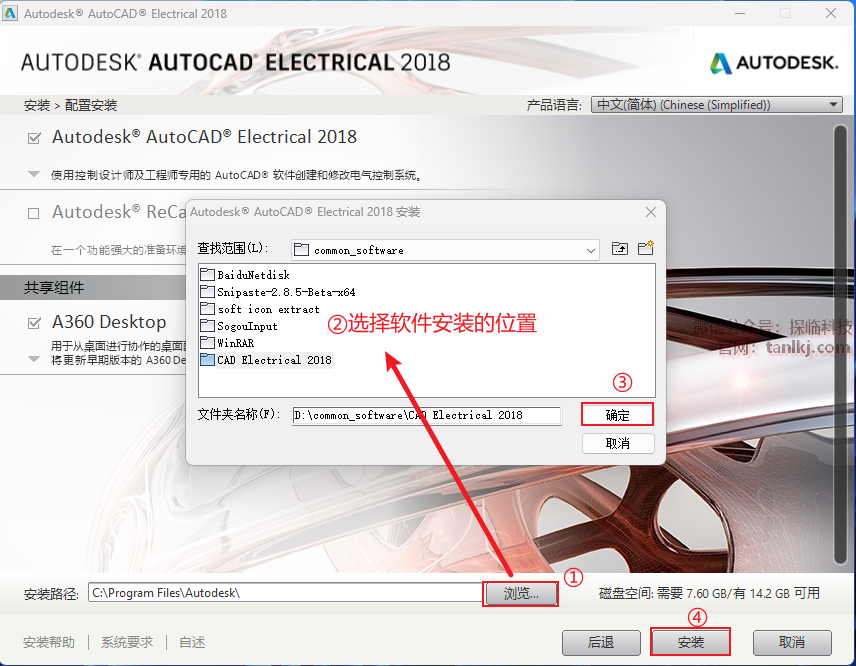
Task: Select the BaiduNetdisk folder icon
Action: click(207, 275)
